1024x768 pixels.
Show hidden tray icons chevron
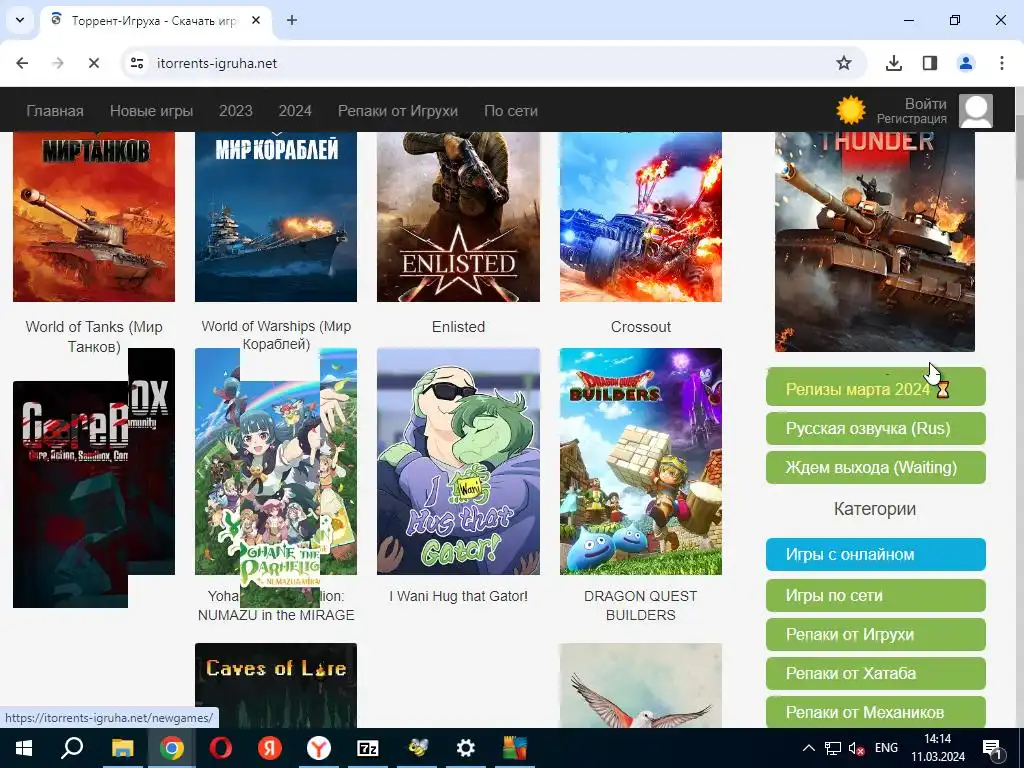(808, 748)
